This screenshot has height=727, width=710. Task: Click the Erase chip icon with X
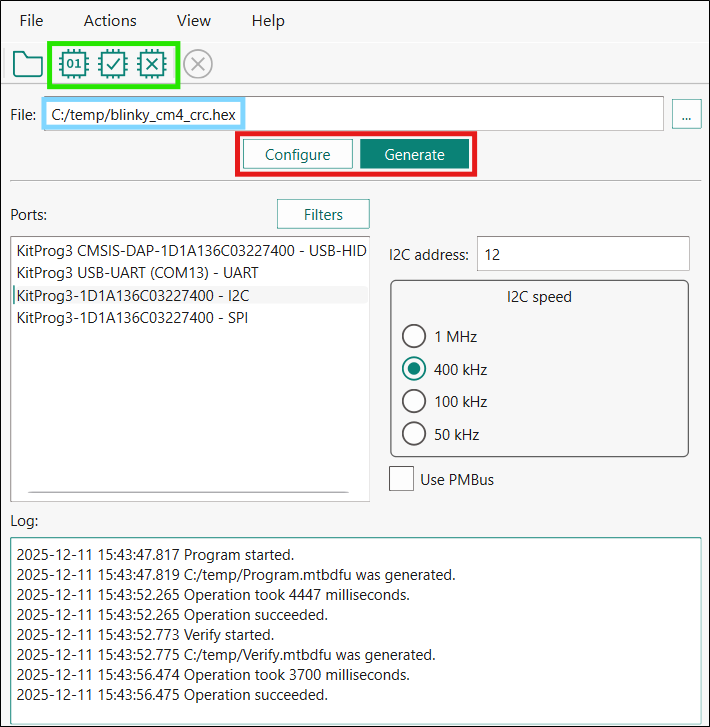[151, 65]
